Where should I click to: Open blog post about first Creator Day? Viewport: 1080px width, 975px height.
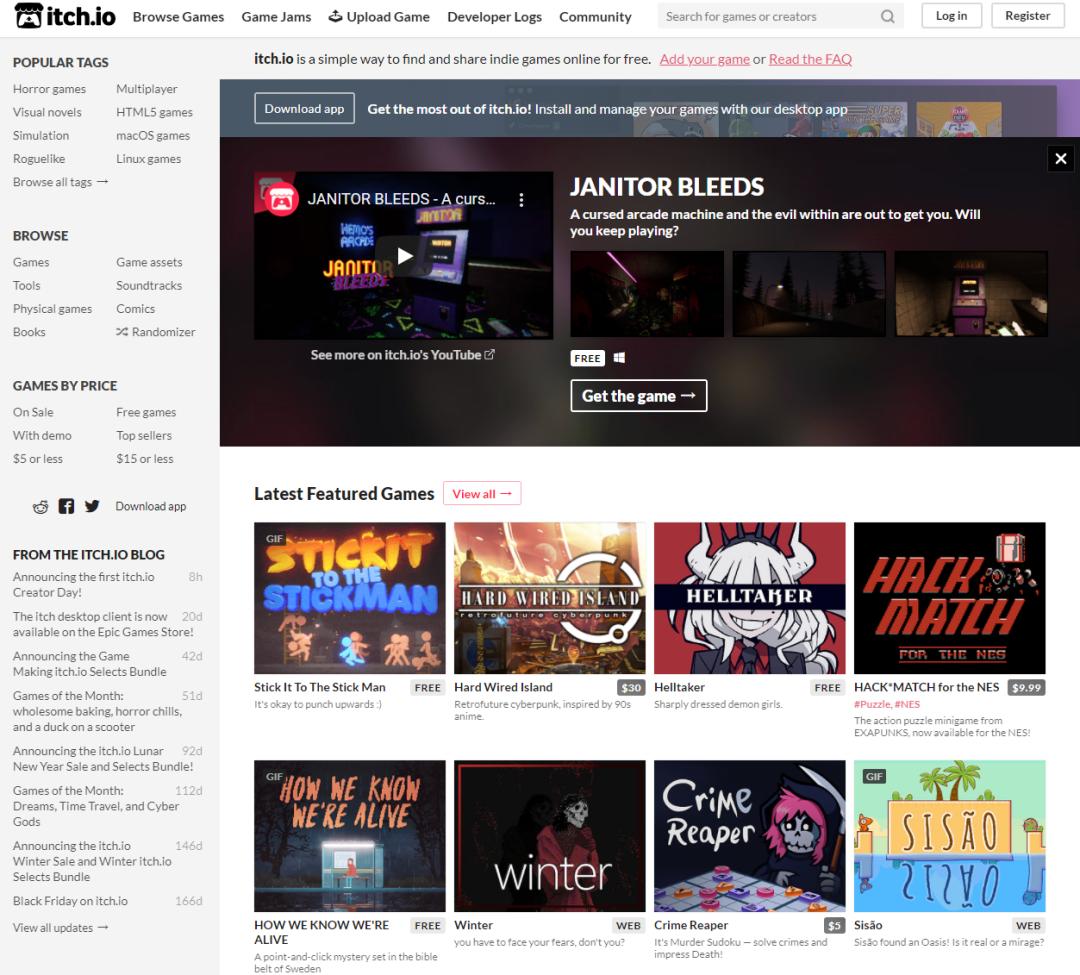83,585
